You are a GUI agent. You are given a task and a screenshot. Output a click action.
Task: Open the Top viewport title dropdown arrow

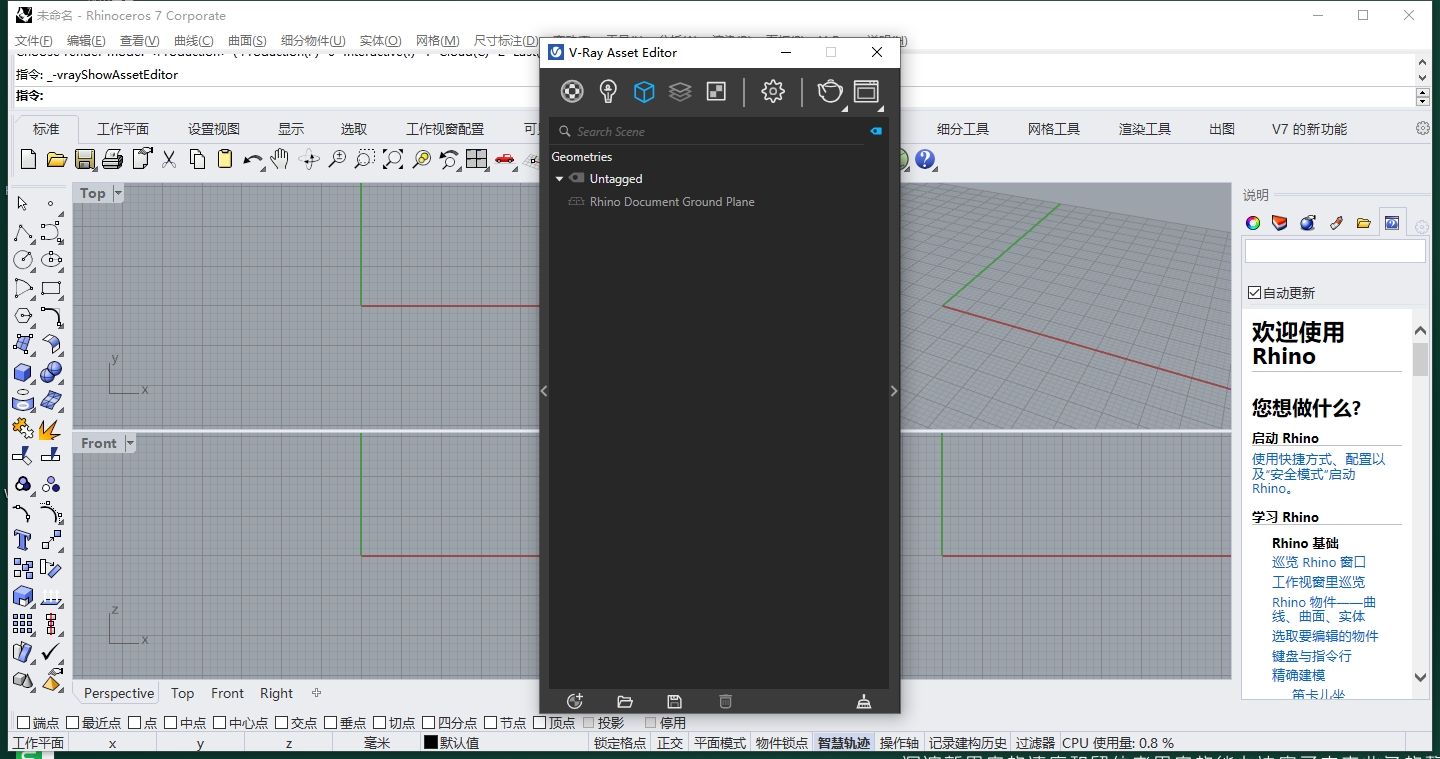(x=118, y=193)
